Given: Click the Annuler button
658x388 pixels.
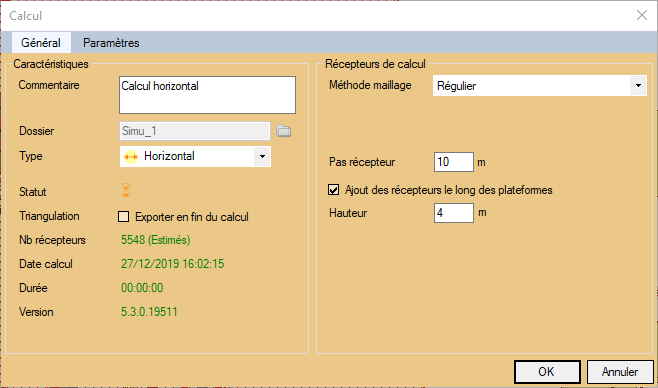Looking at the screenshot, I should 620,372.
